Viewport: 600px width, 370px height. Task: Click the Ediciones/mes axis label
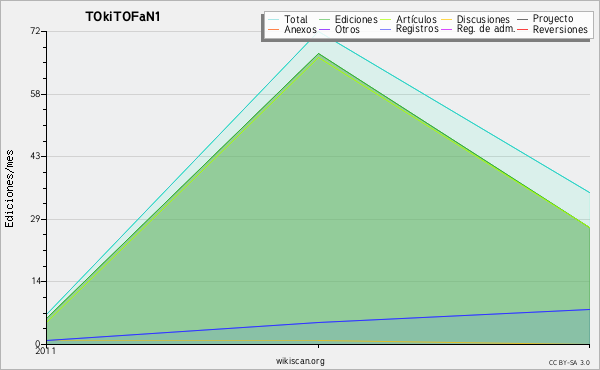[9, 189]
